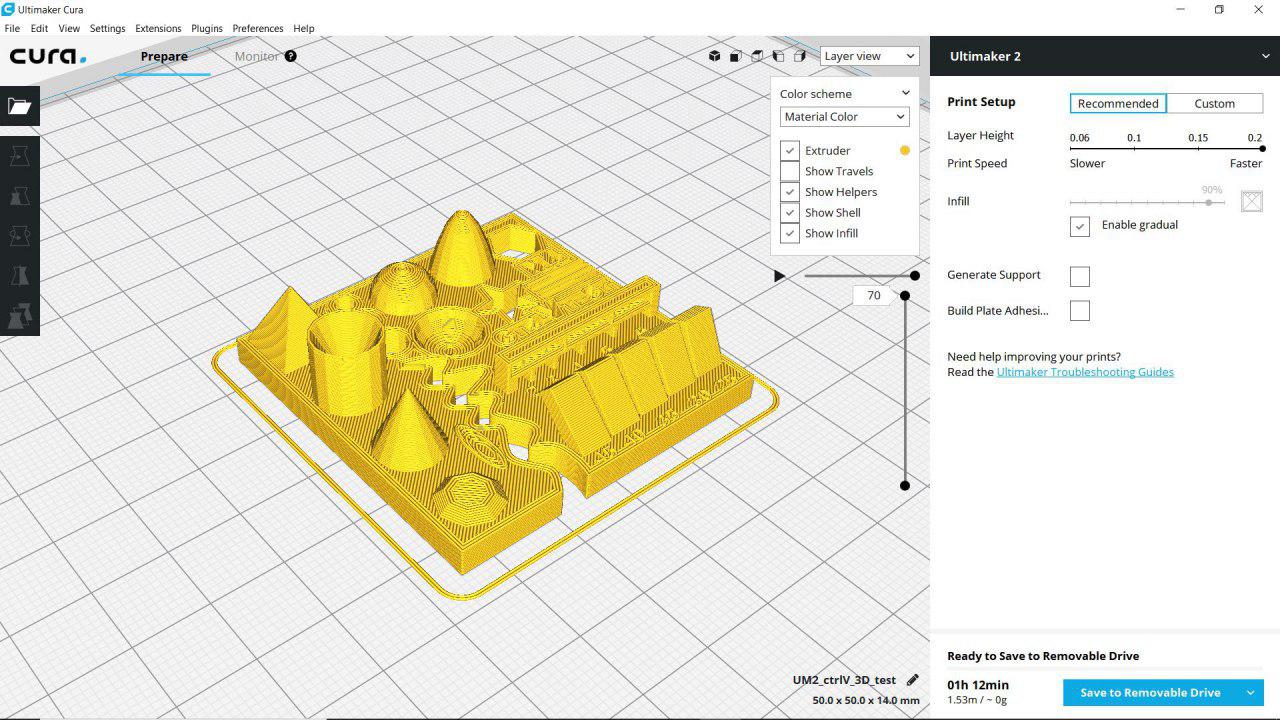Click the simulation path slider end handle
The image size is (1280, 720).
click(915, 275)
